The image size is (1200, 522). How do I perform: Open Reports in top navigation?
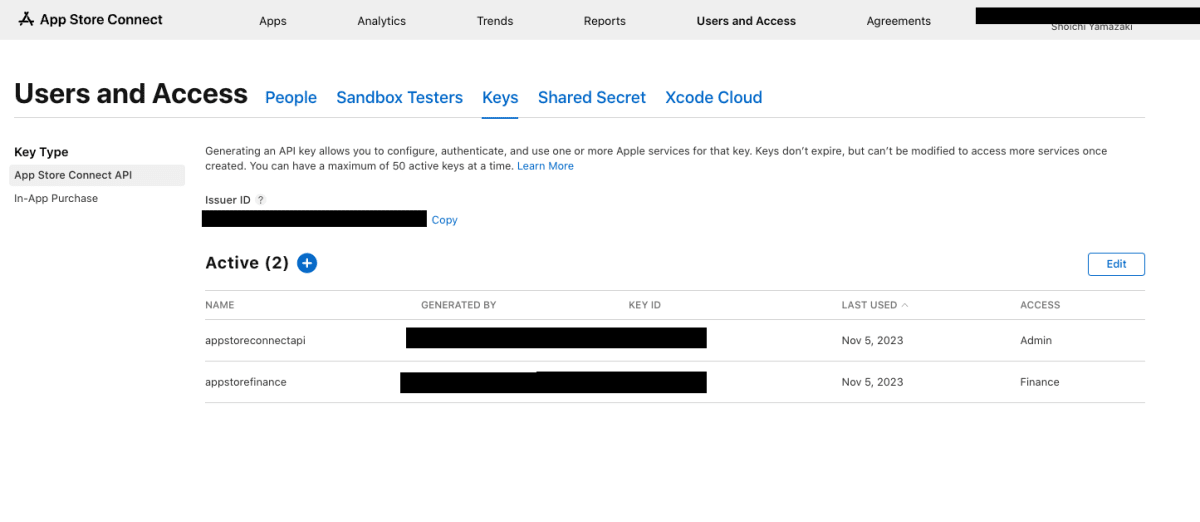coord(605,21)
